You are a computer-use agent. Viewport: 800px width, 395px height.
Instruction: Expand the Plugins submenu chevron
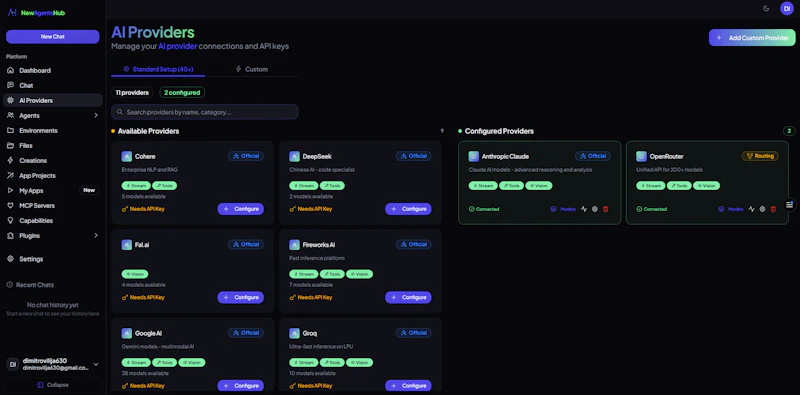coord(96,236)
